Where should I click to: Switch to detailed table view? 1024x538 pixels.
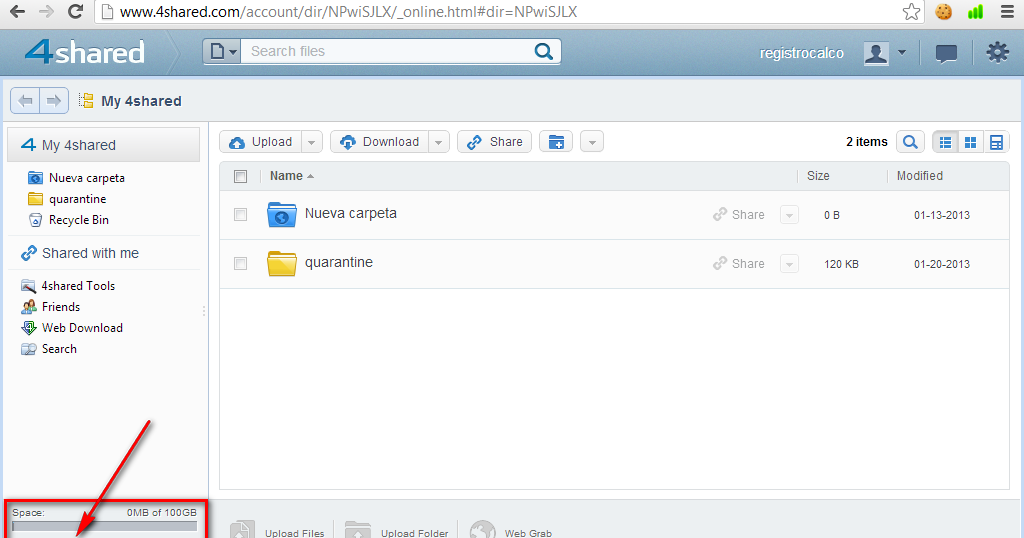997,142
